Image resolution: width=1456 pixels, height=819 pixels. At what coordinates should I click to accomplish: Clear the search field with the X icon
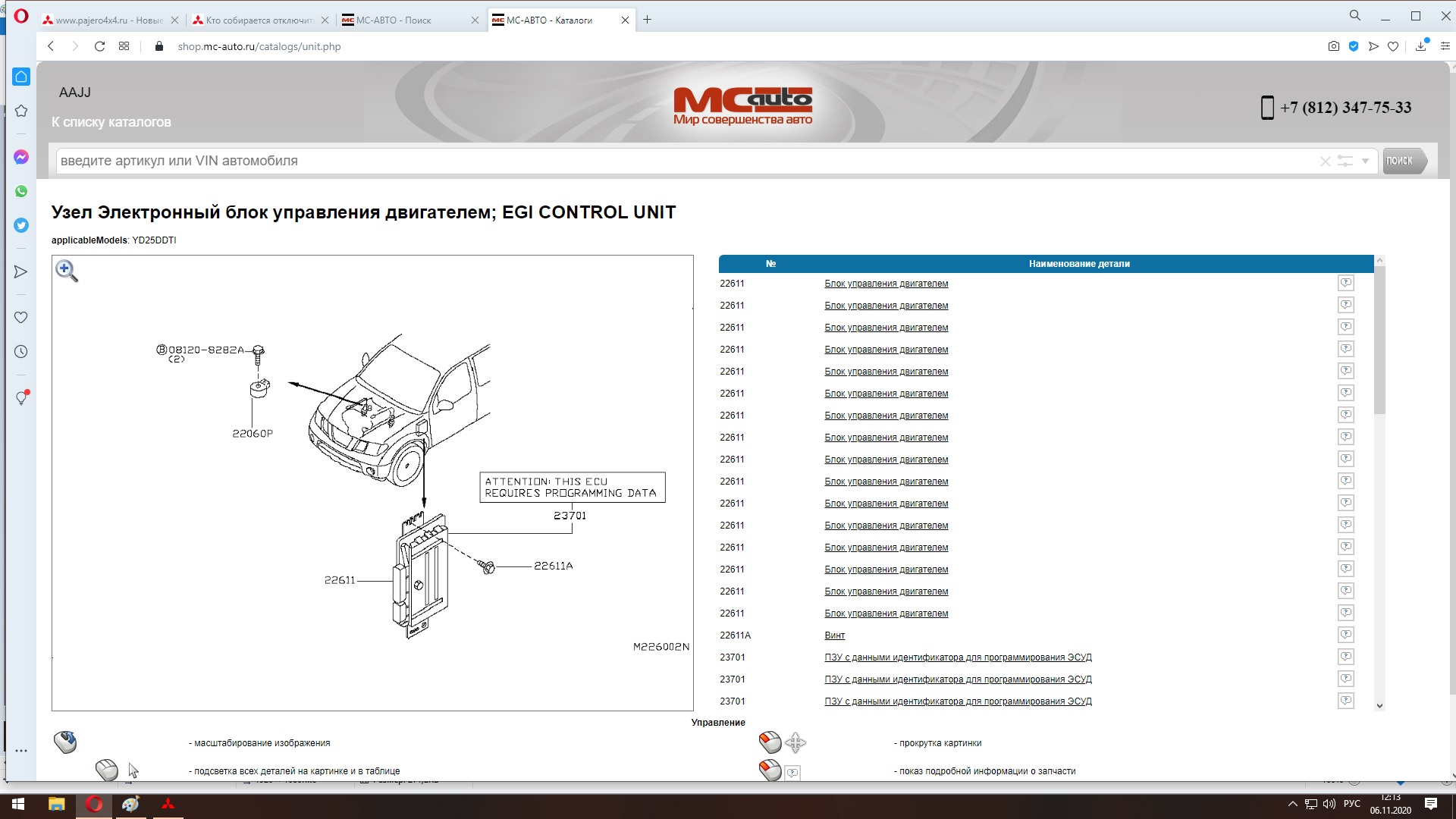pos(1325,161)
